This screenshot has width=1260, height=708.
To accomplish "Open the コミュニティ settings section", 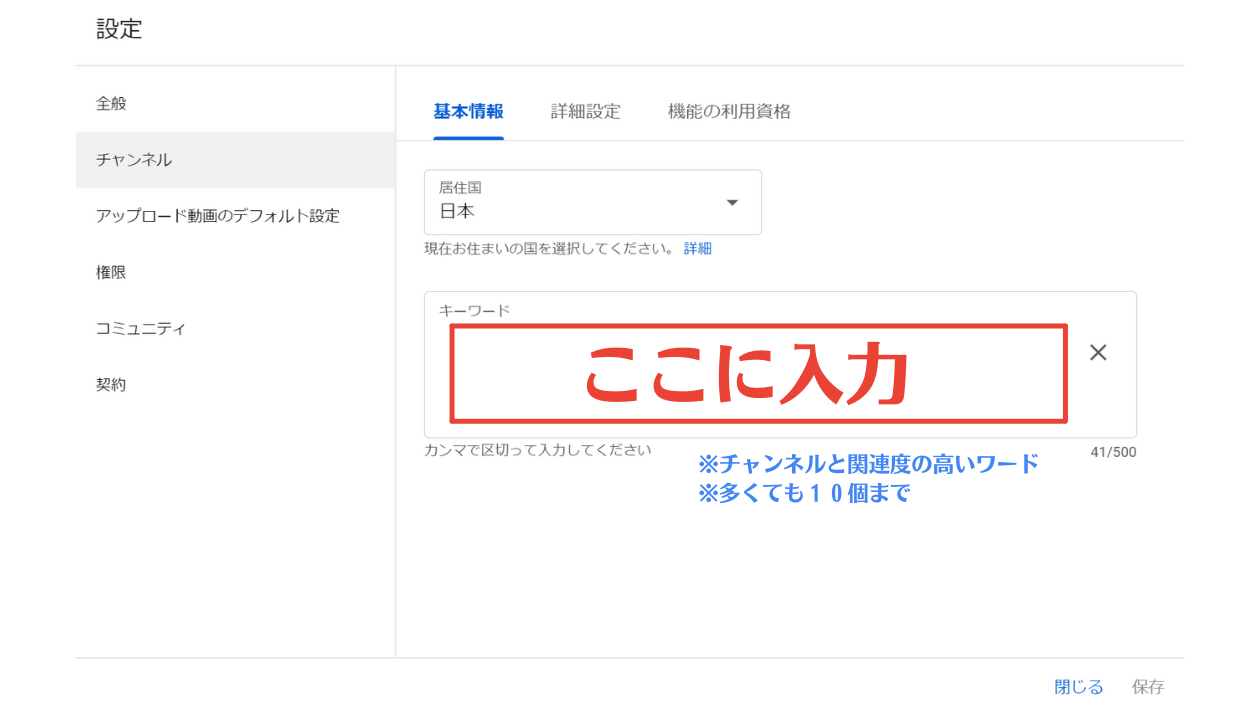I will (126, 328).
